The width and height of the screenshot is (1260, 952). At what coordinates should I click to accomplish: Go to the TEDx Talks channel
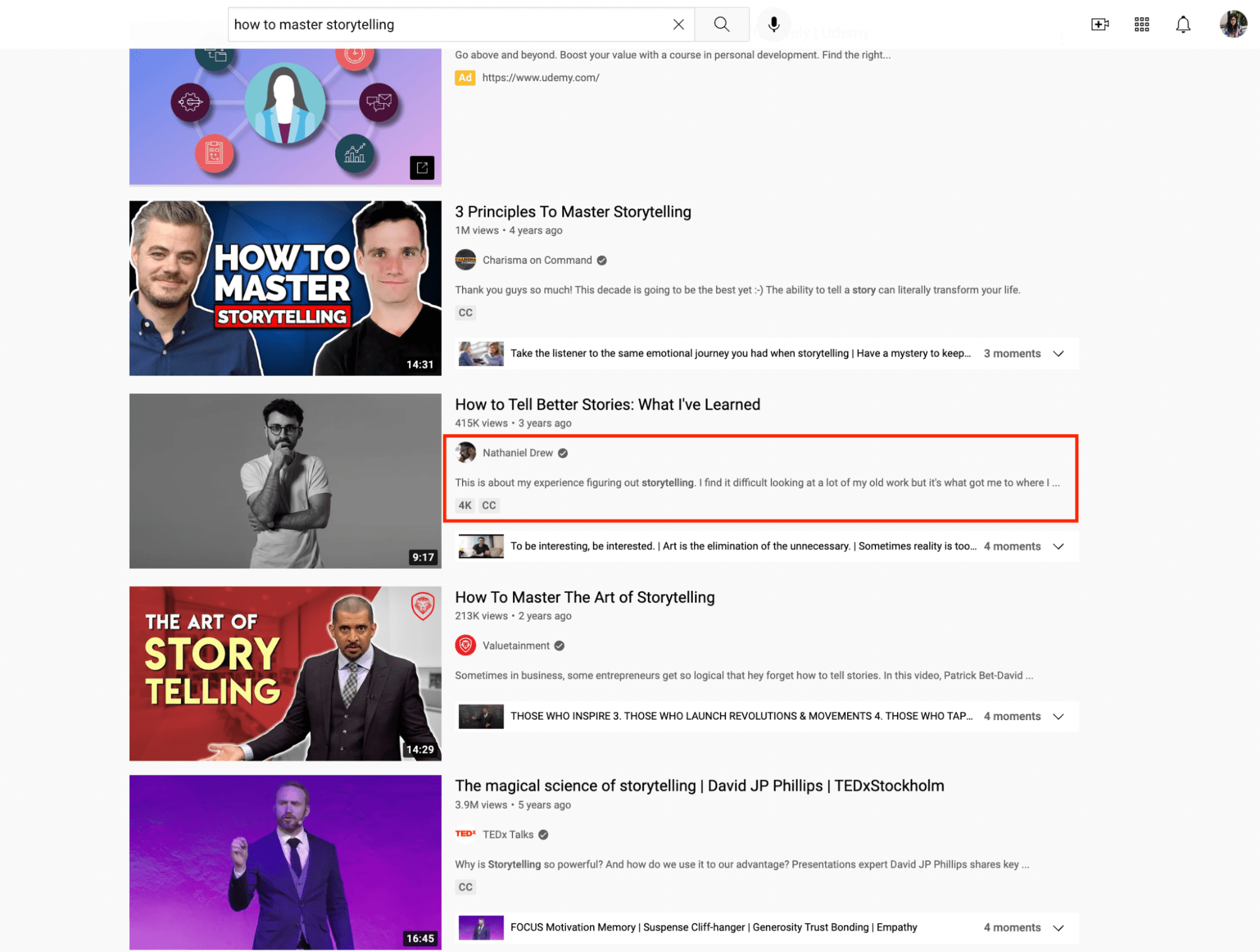[x=508, y=835]
